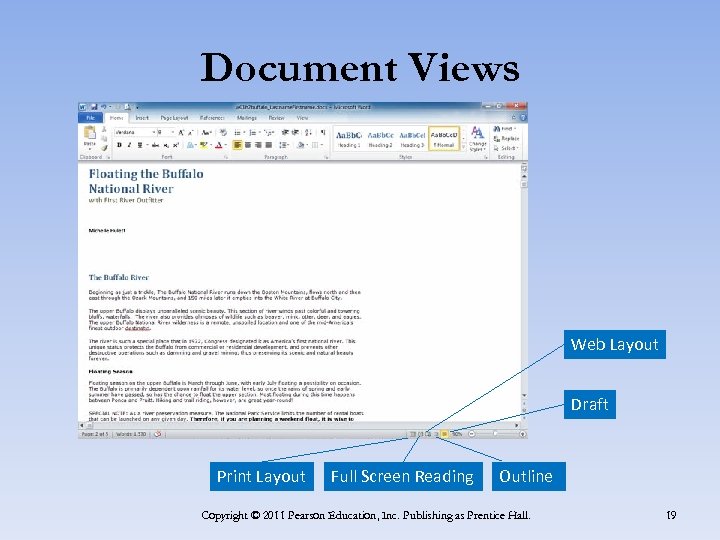Toggle Align Text Left button
This screenshot has width=720, height=540.
tap(237, 145)
